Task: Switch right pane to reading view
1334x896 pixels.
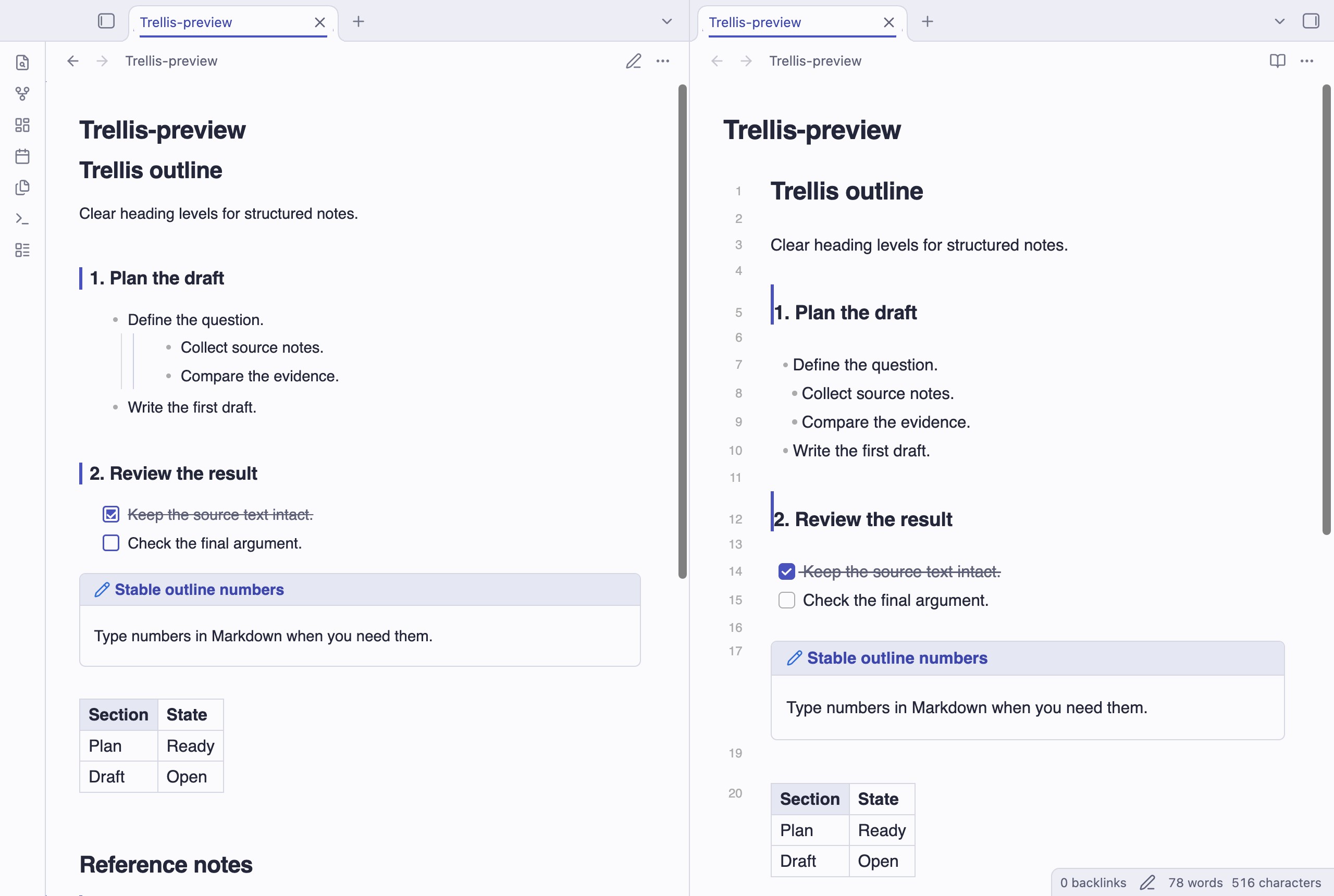Action: point(1277,61)
